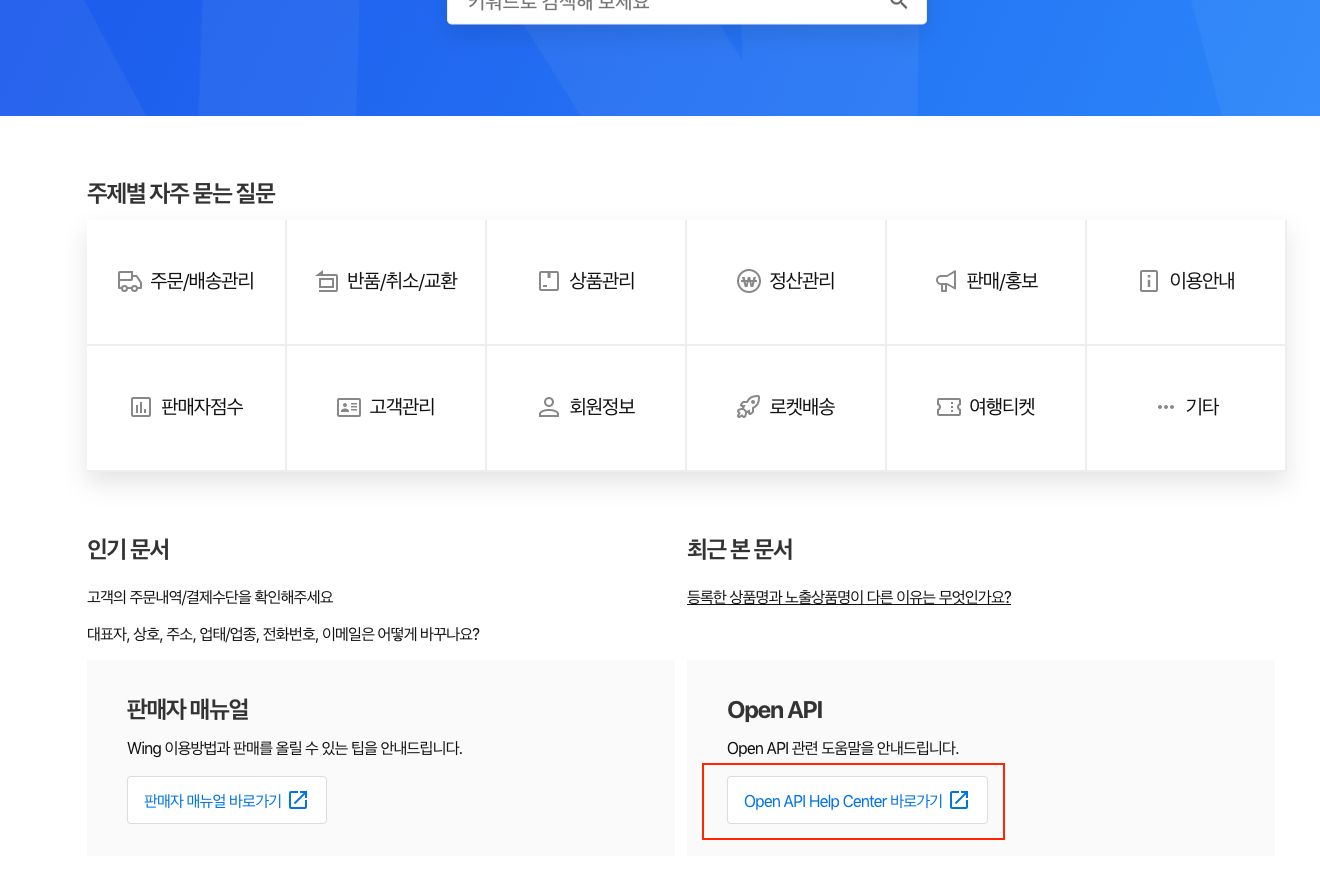The width and height of the screenshot is (1320, 893).
Task: Click the rocket icon for 로켓배송
Action: point(748,407)
